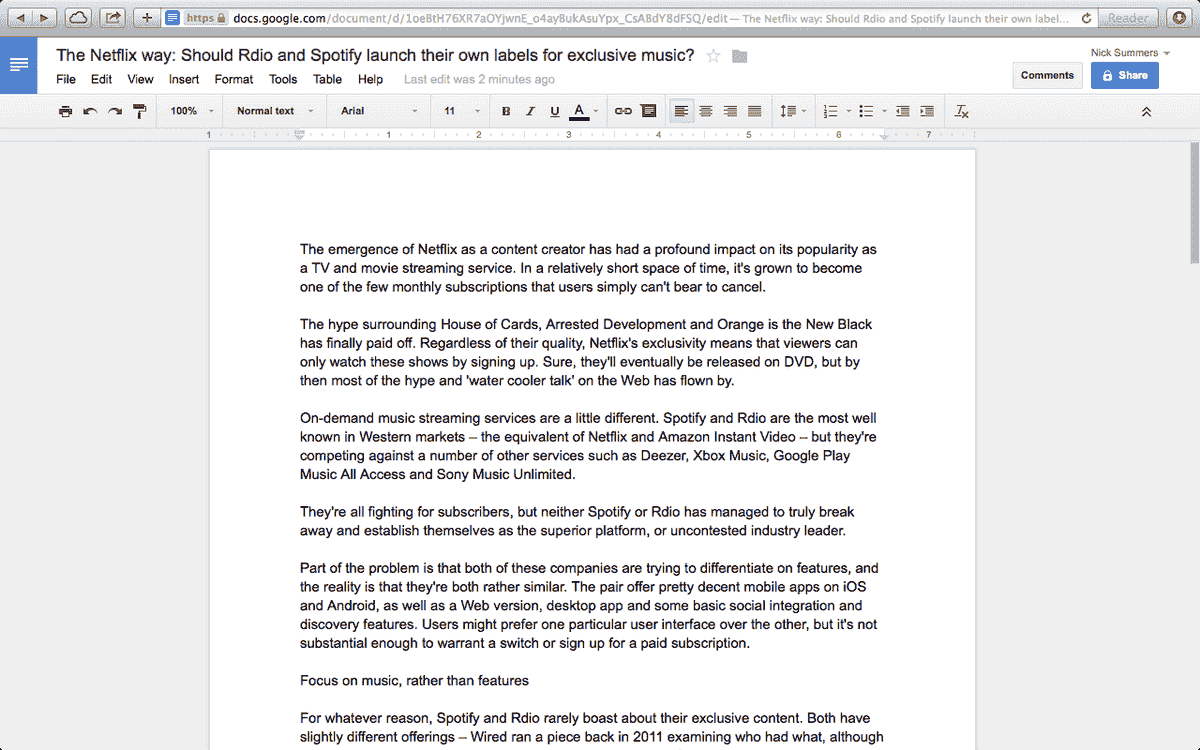Redo the last edit
Image resolution: width=1200 pixels, height=750 pixels.
[113, 111]
